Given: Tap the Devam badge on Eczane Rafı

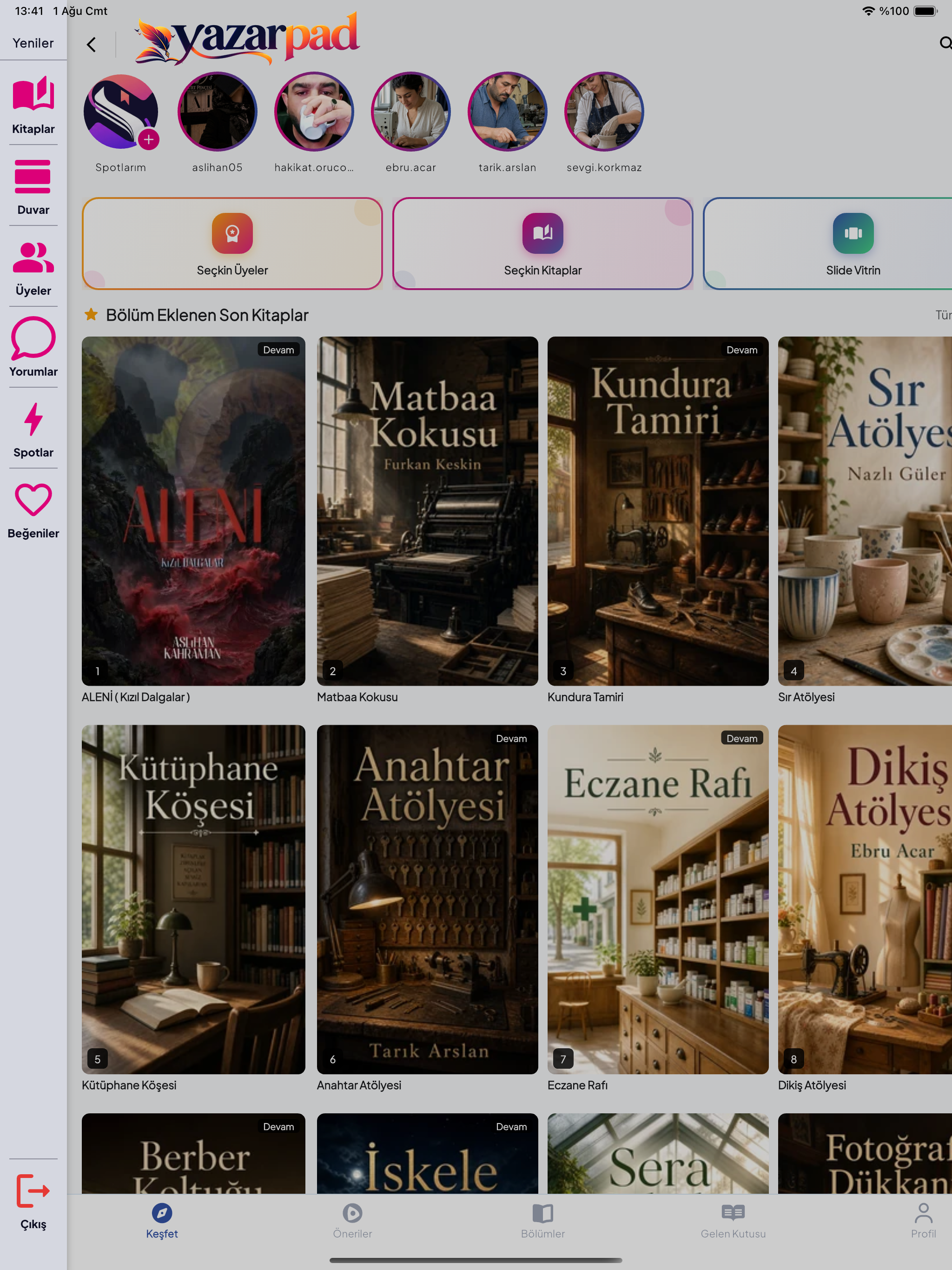Looking at the screenshot, I should 742,738.
